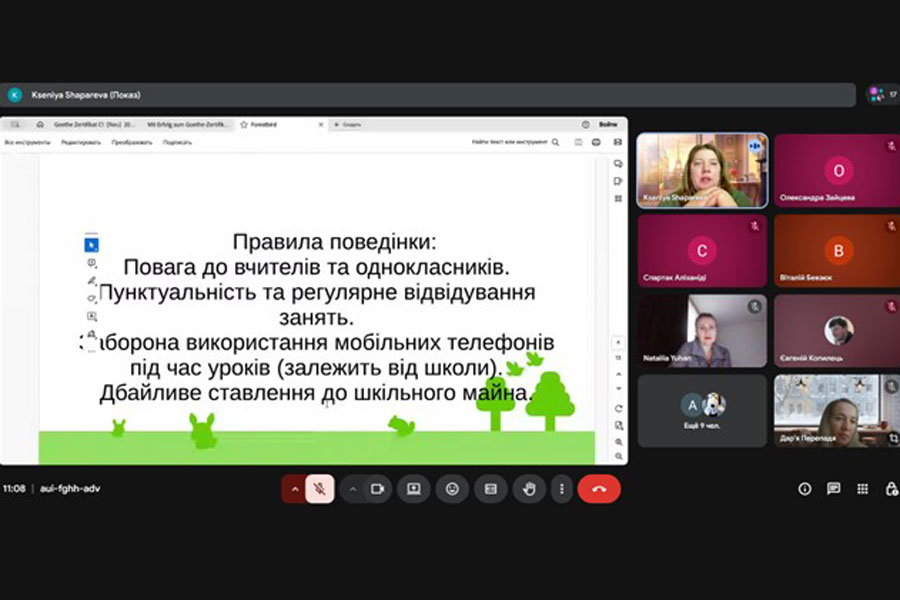Toggle the camera button in the Meet controls
This screenshot has height=600, width=900.
tap(377, 489)
